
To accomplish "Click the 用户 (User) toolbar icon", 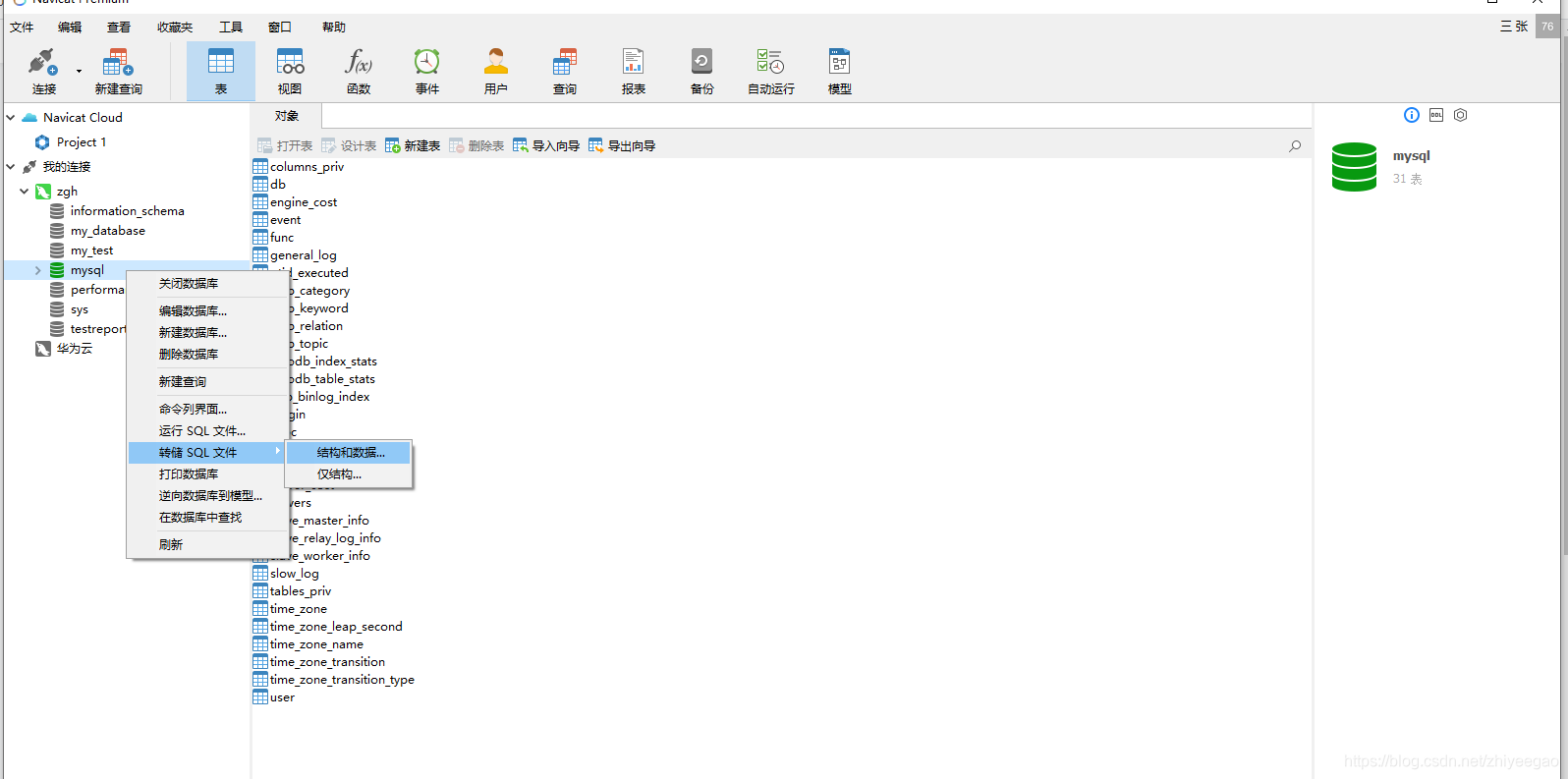I will click(x=496, y=71).
